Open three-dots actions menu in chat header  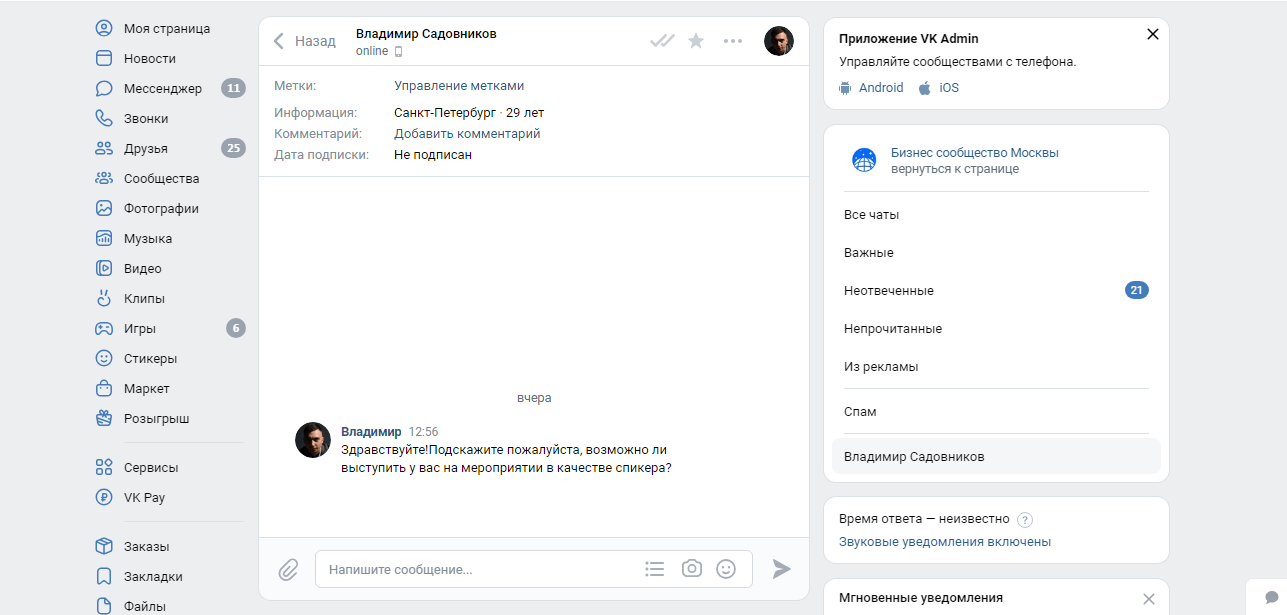click(733, 41)
